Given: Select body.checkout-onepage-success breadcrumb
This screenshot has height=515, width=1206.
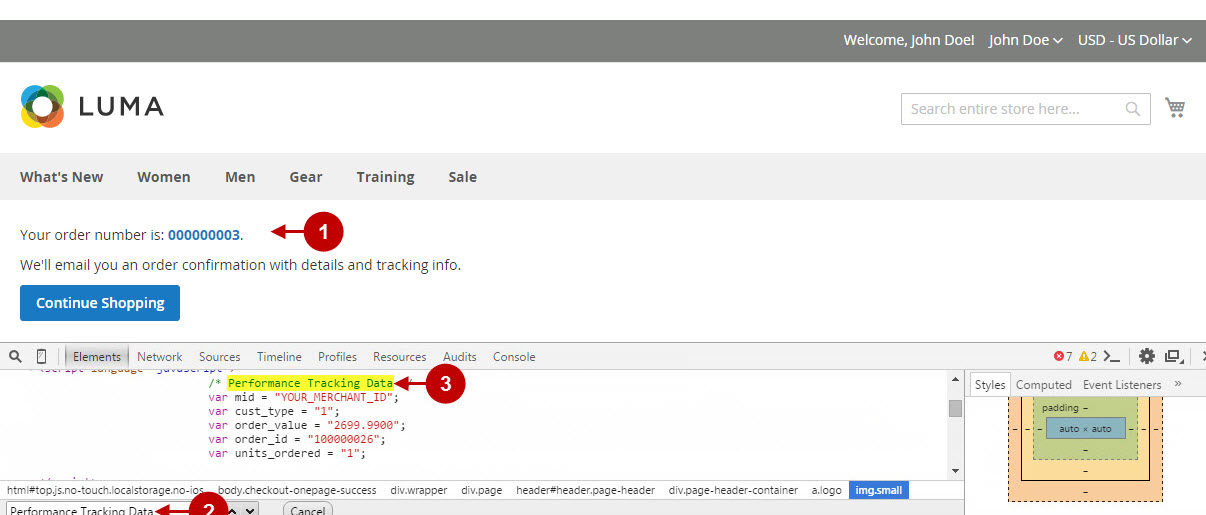Looking at the screenshot, I should [x=297, y=490].
